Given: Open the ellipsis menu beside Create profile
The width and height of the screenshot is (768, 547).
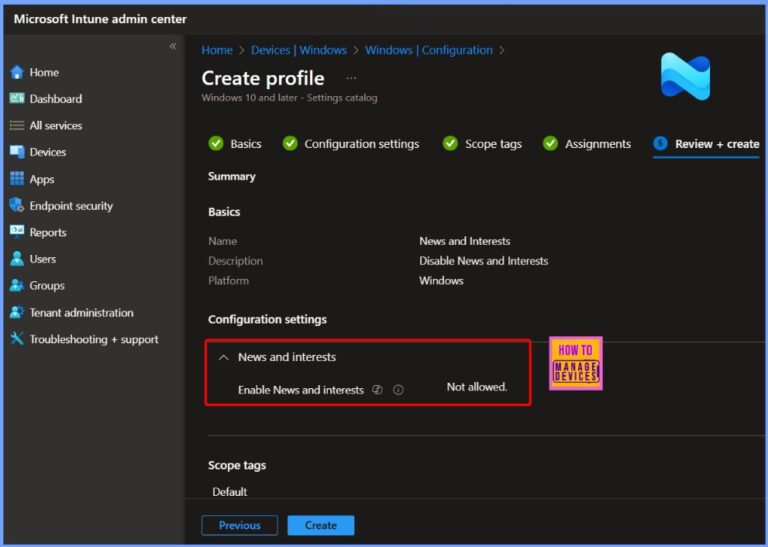Looking at the screenshot, I should [351, 78].
